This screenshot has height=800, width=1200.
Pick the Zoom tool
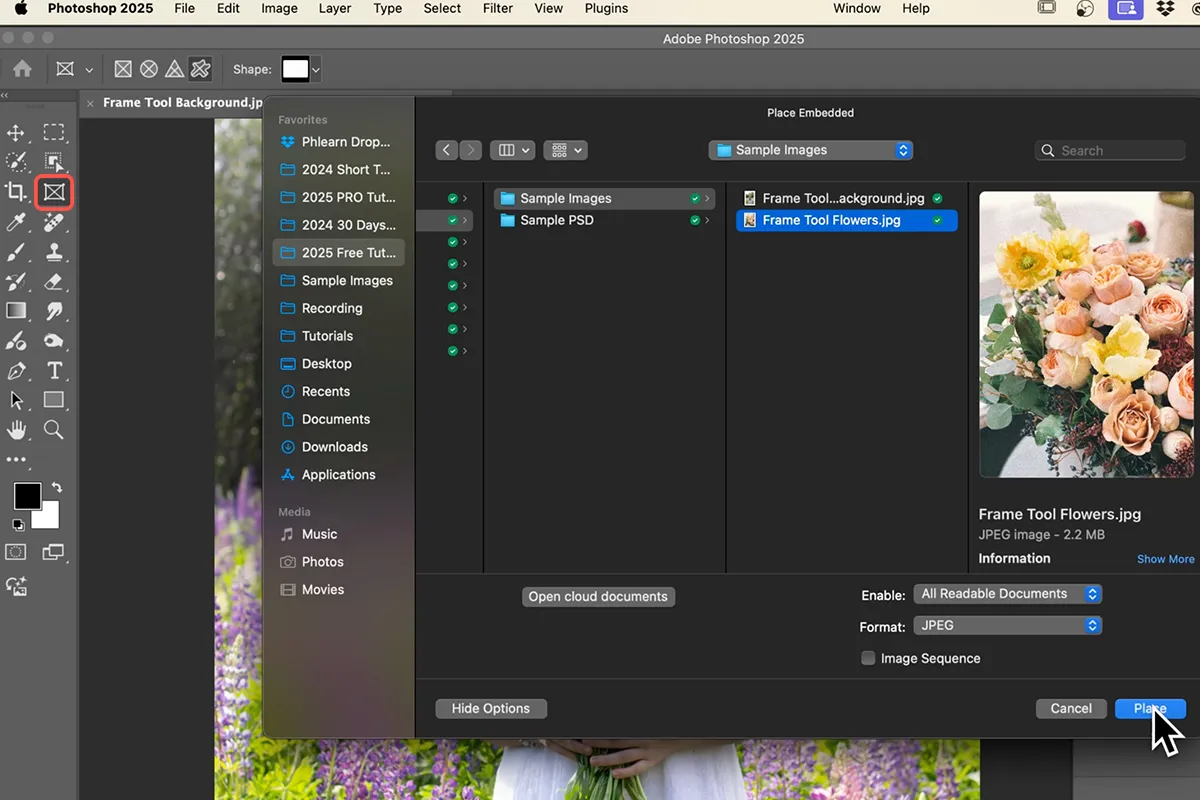[x=55, y=430]
